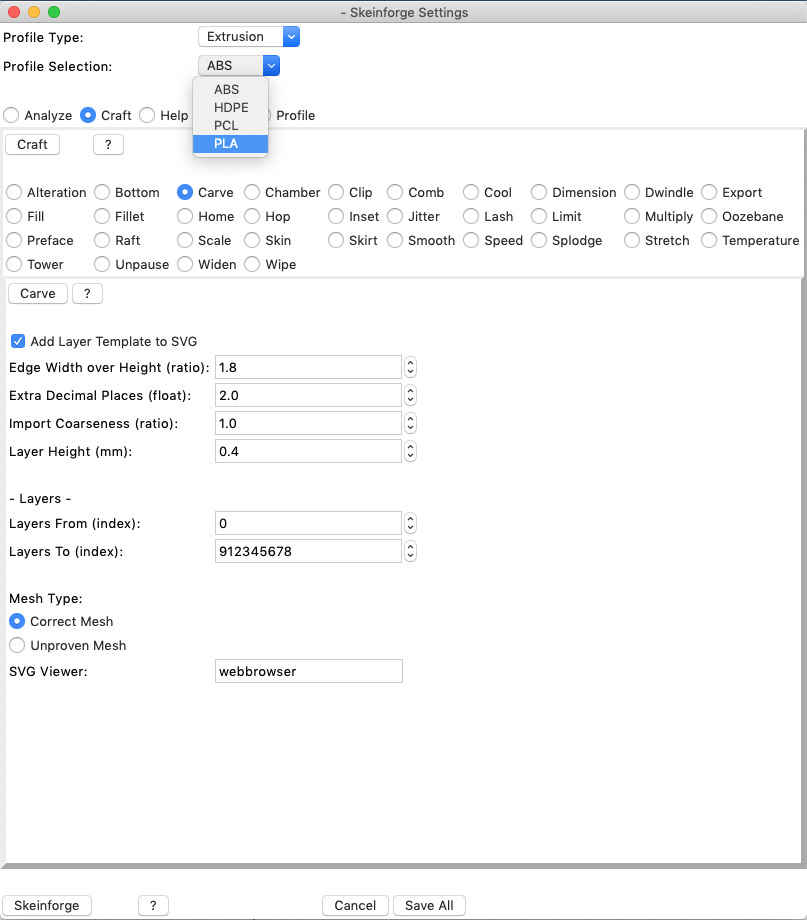Select the Smooth plugin option

[x=395, y=241]
